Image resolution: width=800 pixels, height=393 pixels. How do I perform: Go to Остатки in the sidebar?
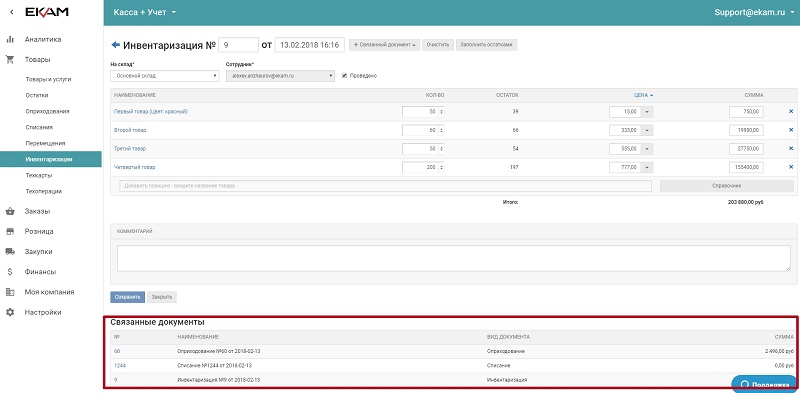tap(37, 95)
